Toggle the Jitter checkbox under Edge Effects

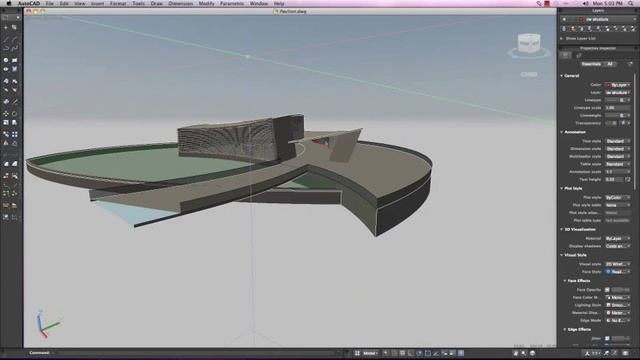(607, 338)
